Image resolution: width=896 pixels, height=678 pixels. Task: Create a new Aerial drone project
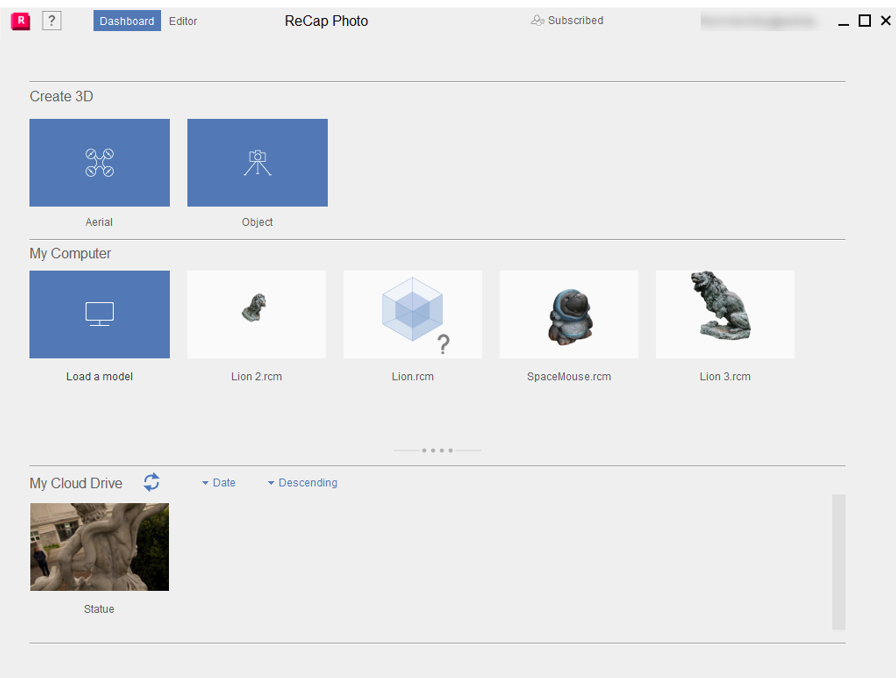coord(99,162)
